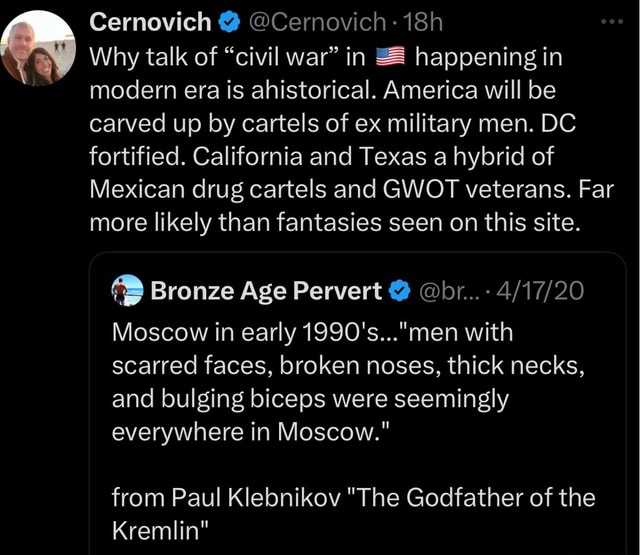This screenshot has width=640, height=555.
Task: Click Bronze Age Pervert's verified badge
Action: pyautogui.click(x=397, y=291)
